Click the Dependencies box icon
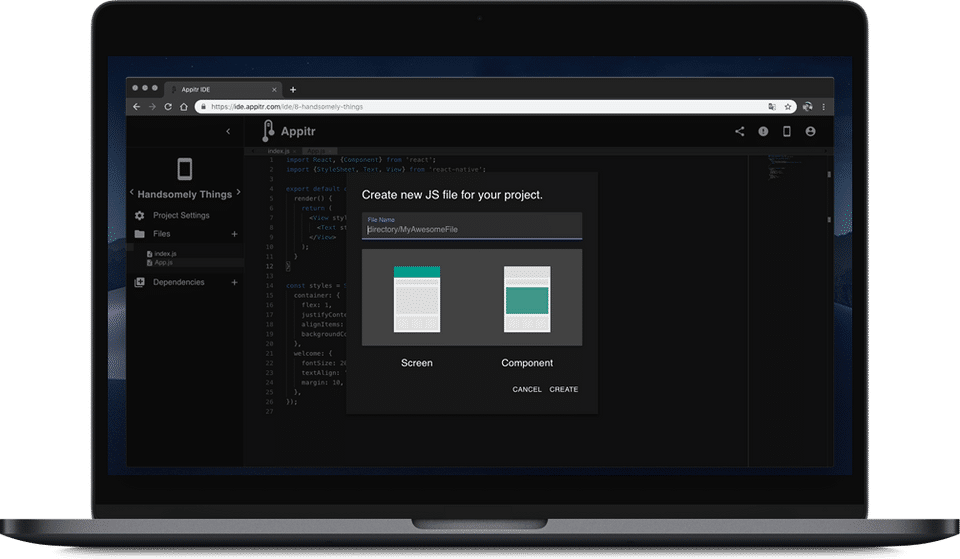 140,282
